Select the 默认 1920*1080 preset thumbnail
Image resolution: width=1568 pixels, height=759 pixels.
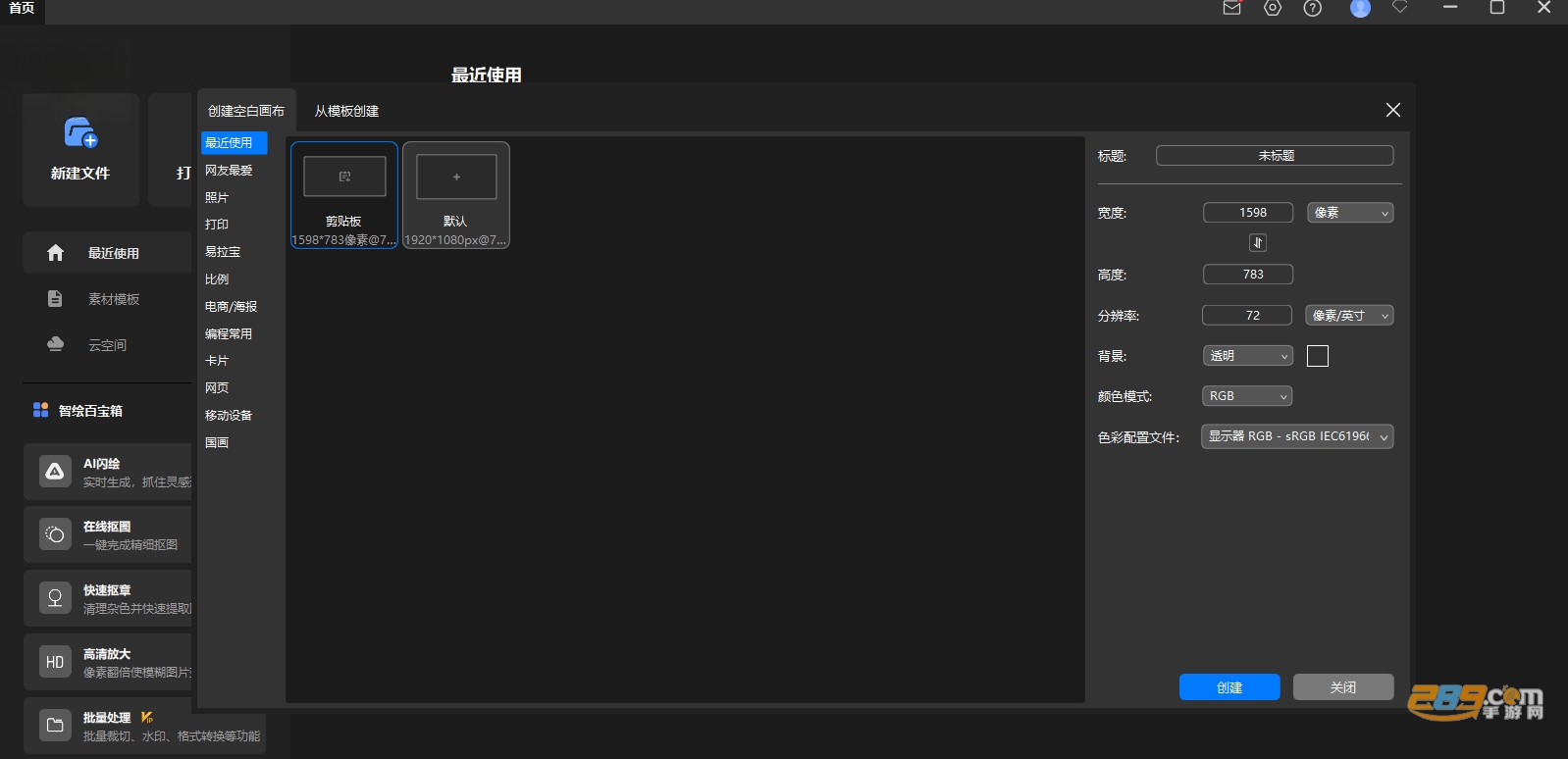click(456, 195)
